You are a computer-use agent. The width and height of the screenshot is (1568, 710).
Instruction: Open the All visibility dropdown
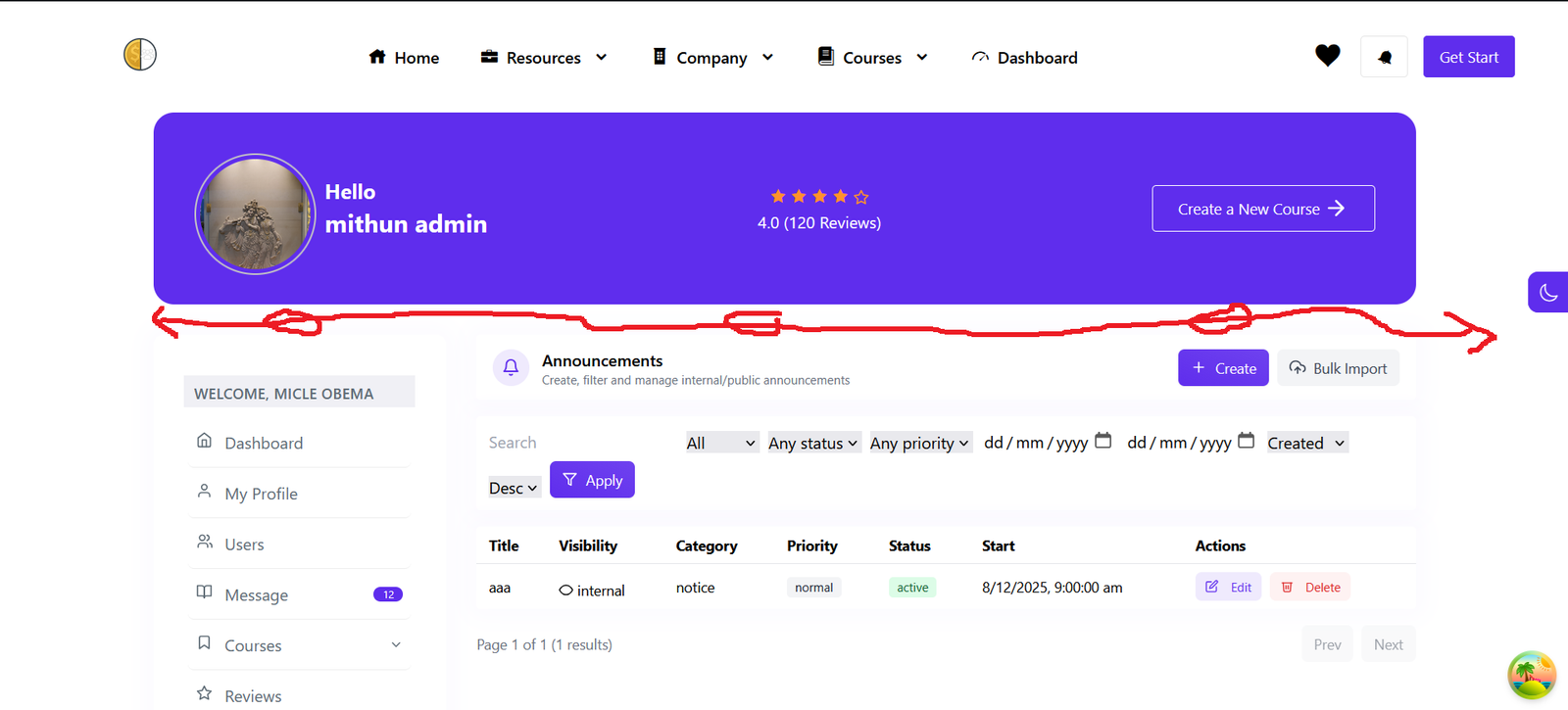coord(721,443)
